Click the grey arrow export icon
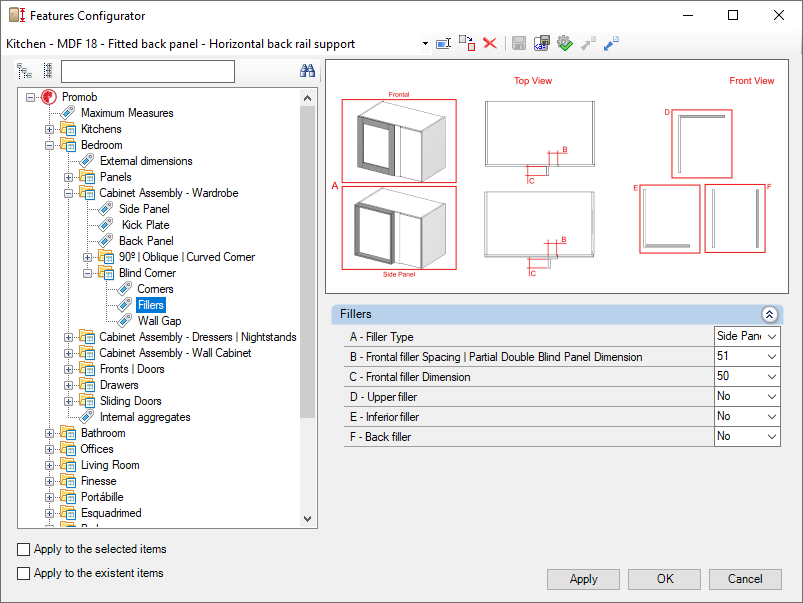803x603 pixels. point(588,44)
